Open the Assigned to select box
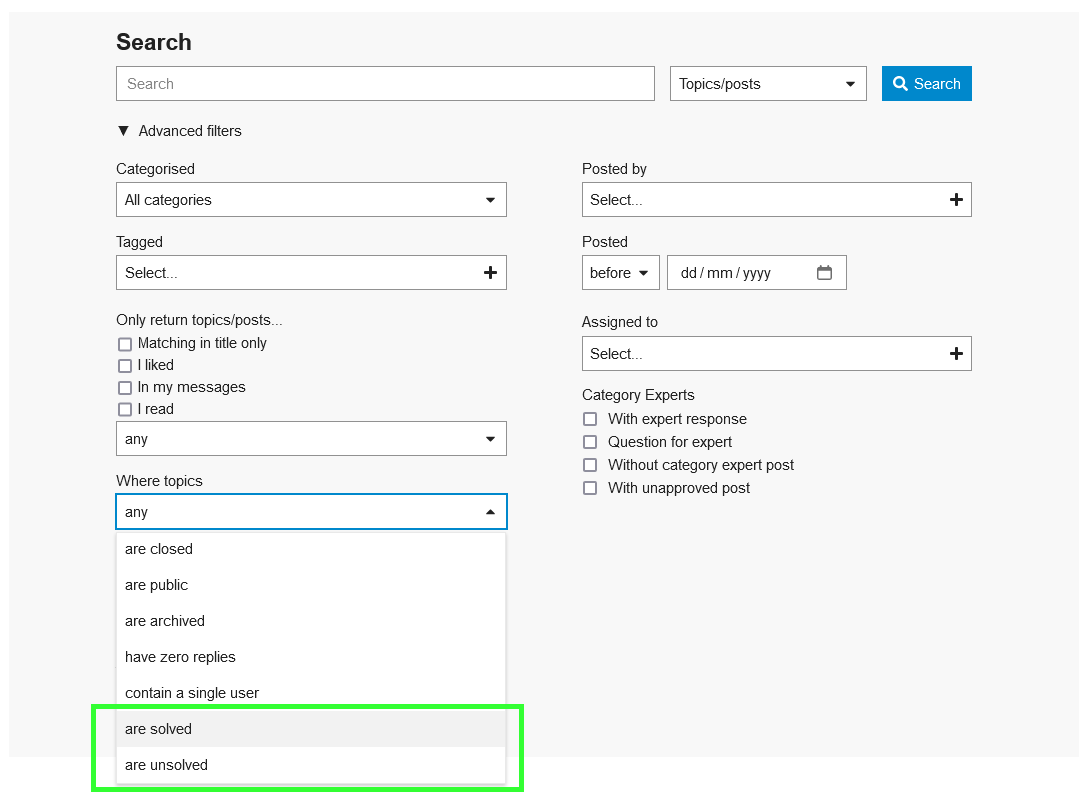 tap(777, 354)
